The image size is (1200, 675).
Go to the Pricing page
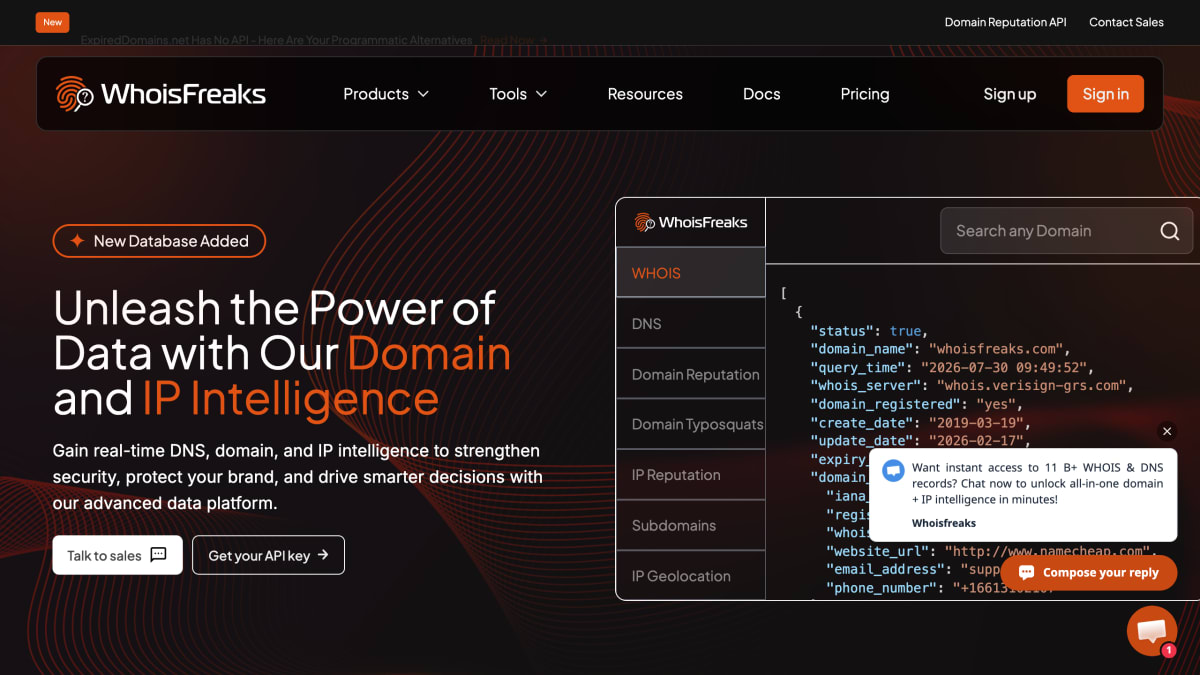point(865,94)
